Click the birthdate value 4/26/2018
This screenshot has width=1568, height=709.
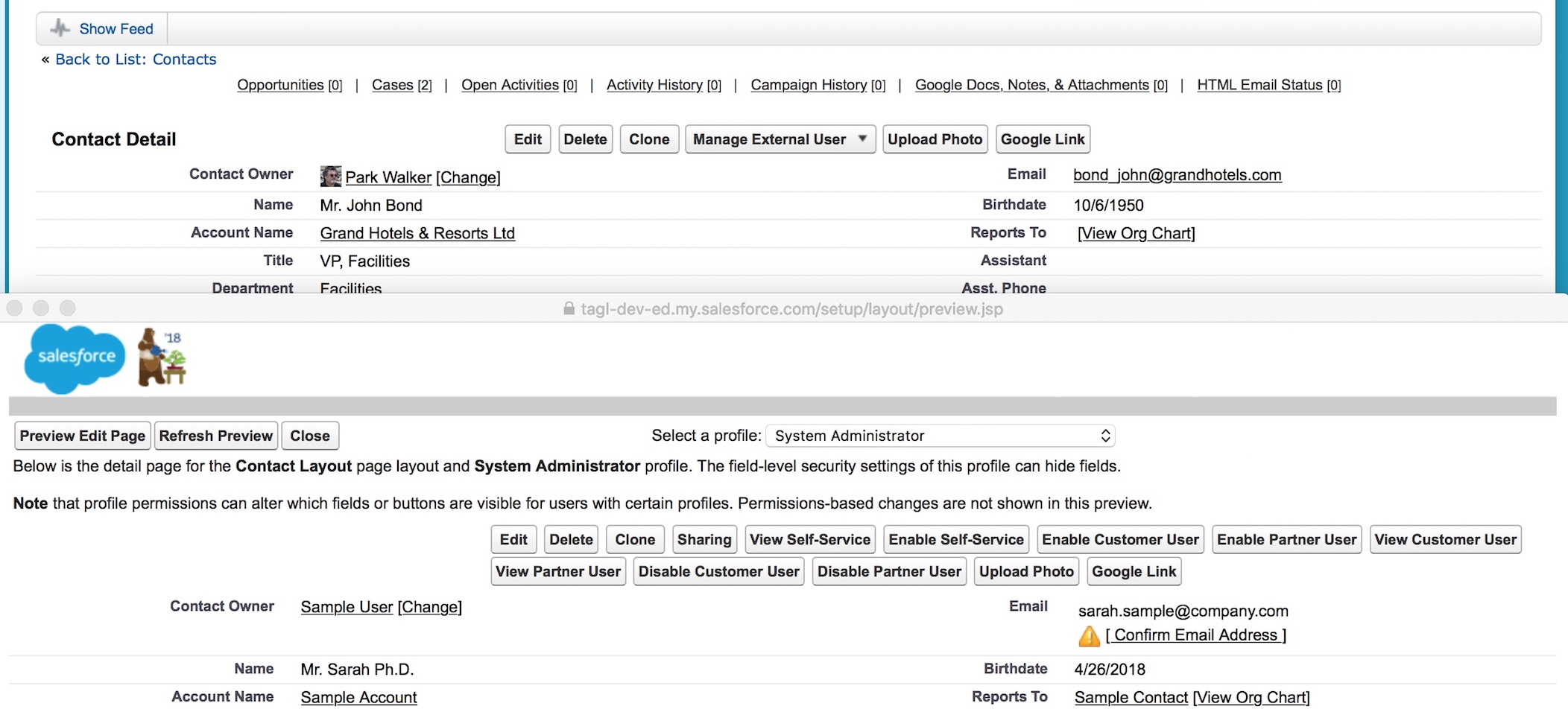click(x=1110, y=670)
